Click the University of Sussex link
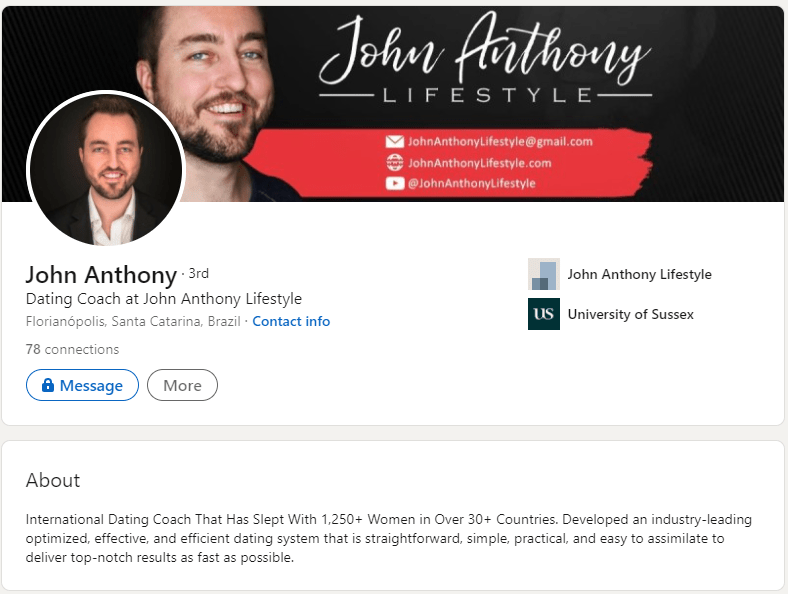788x594 pixels. [x=630, y=315]
